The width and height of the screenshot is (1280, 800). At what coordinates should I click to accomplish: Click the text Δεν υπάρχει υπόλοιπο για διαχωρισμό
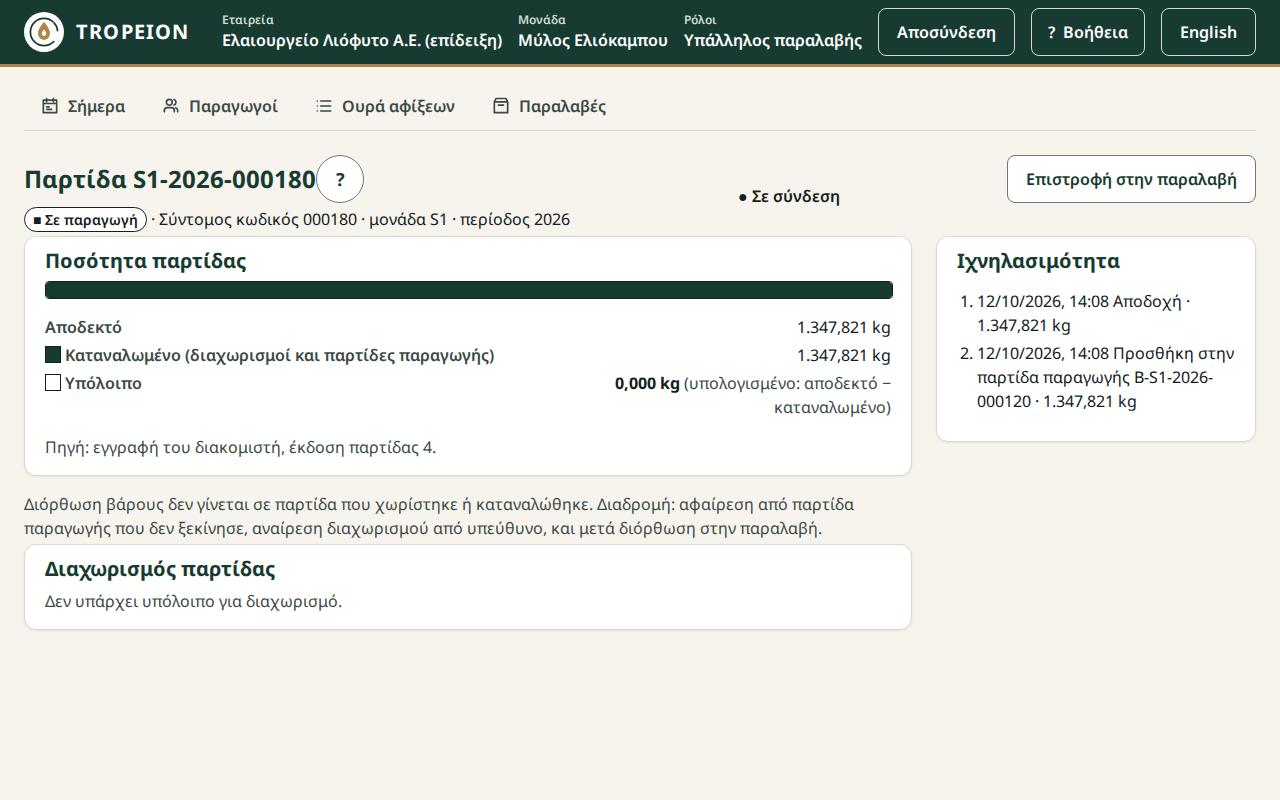[194, 601]
